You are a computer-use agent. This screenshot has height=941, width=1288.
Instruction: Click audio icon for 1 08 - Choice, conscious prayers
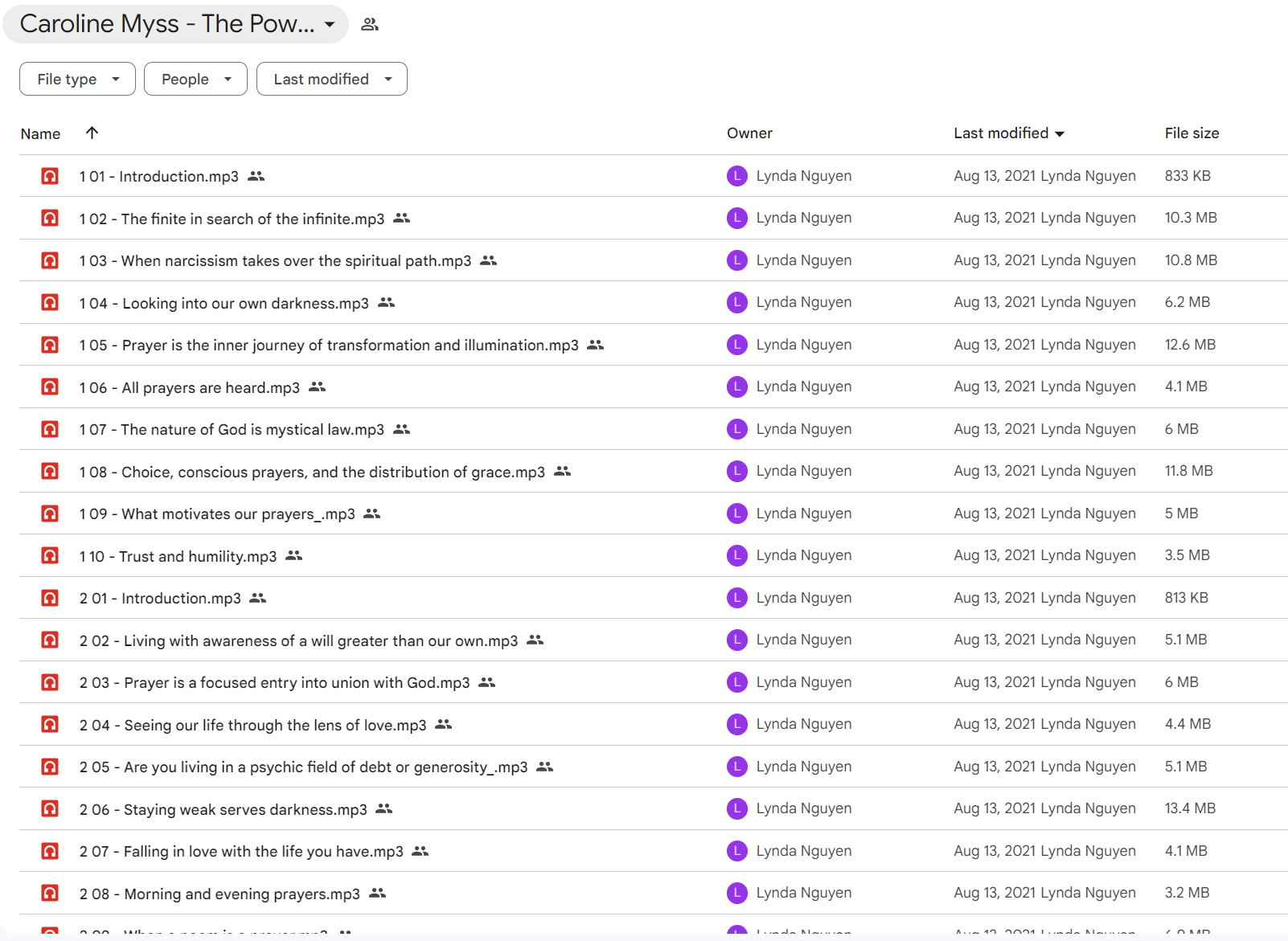click(x=50, y=471)
